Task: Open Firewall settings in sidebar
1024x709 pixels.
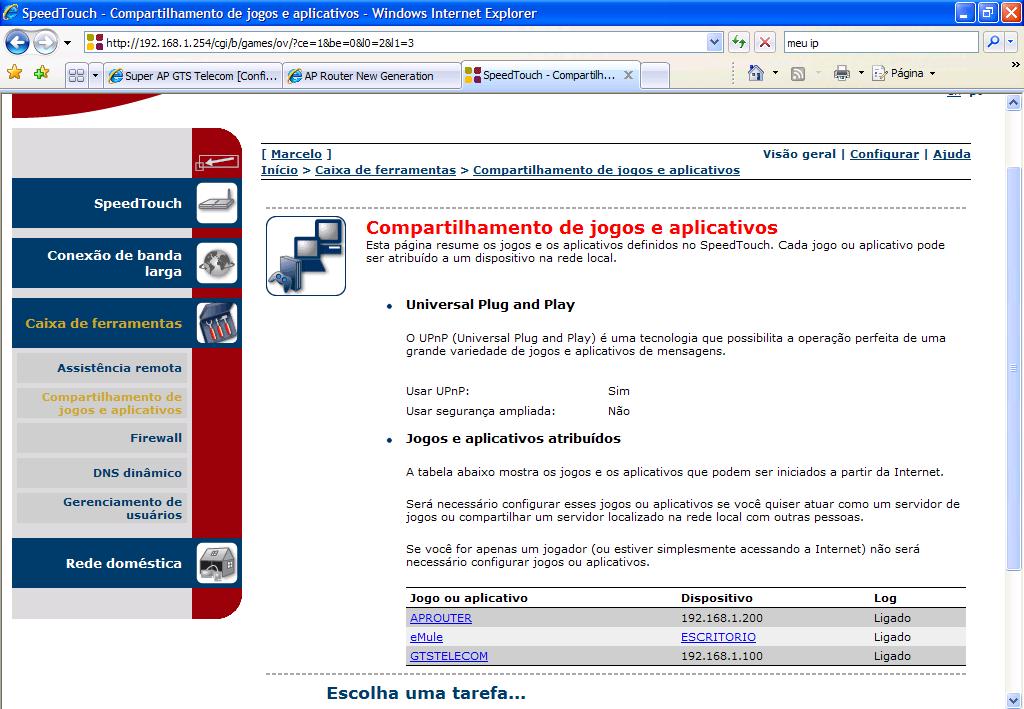Action: (x=102, y=438)
